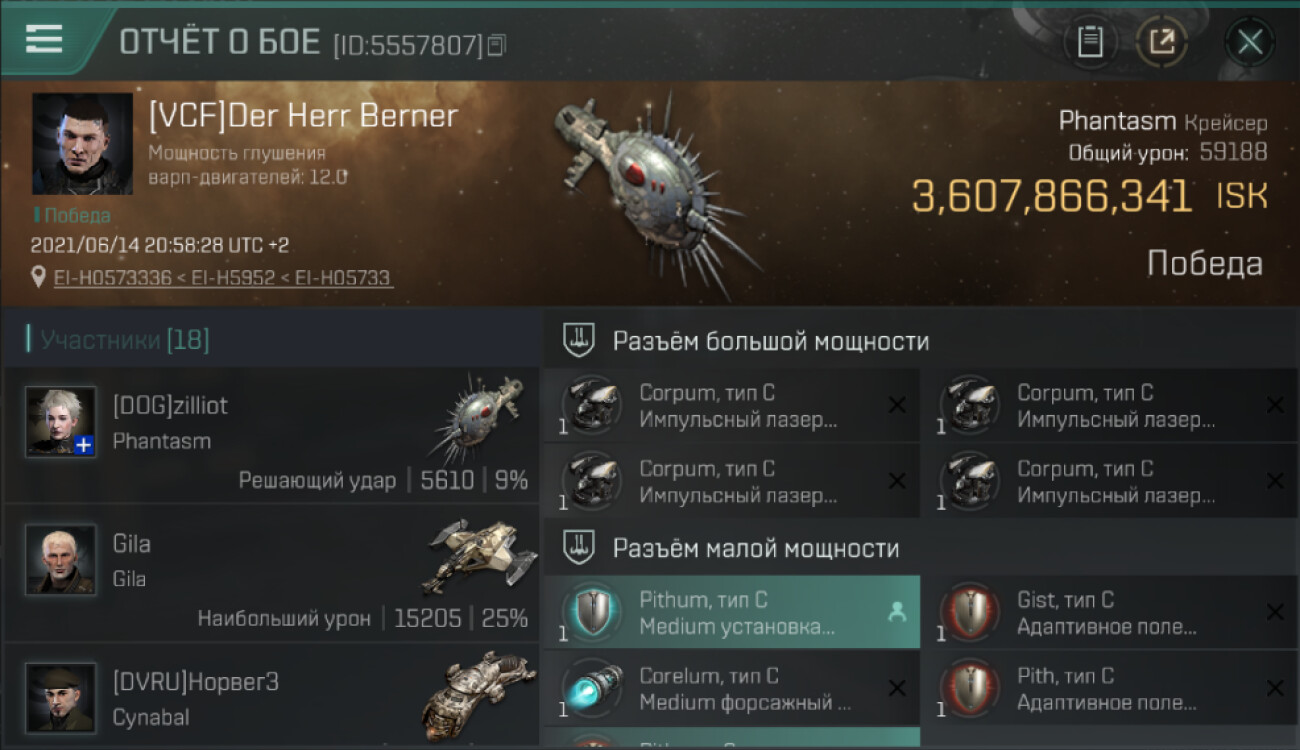Open the [DVRU]Норвег3 Cynabal entry
Image resolution: width=1300 pixels, height=750 pixels.
point(271,697)
